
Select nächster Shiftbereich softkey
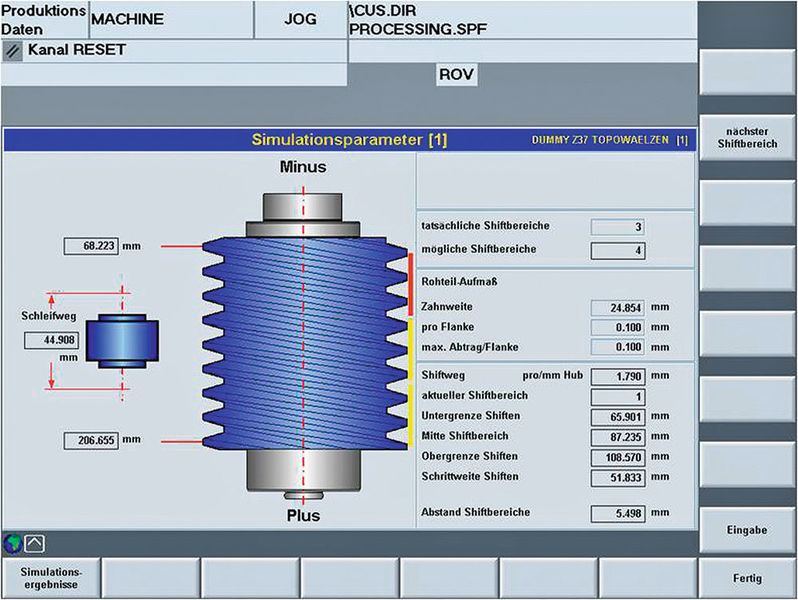pyautogui.click(x=747, y=137)
